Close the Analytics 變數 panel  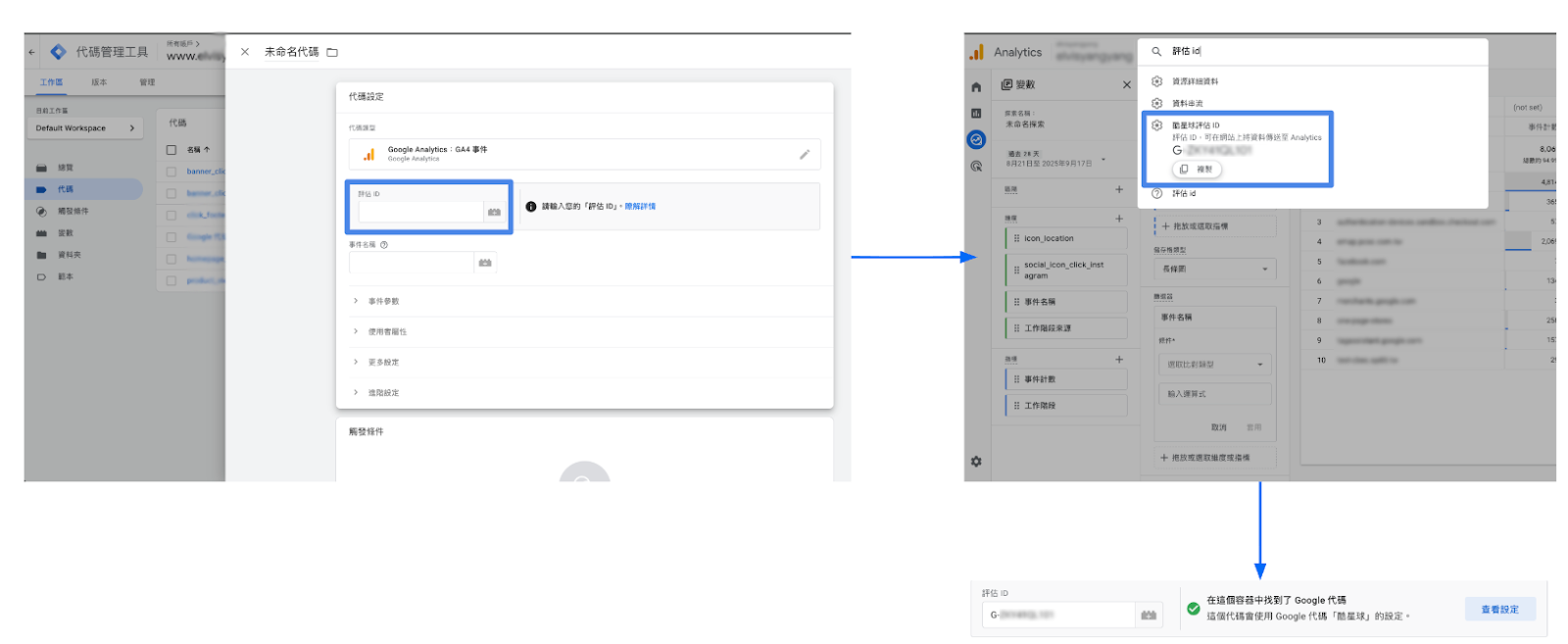pos(1126,85)
